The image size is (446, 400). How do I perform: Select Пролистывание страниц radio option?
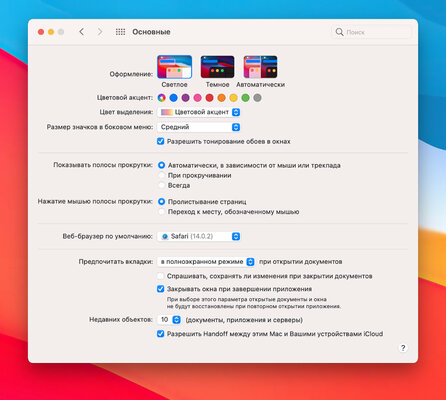click(x=161, y=202)
